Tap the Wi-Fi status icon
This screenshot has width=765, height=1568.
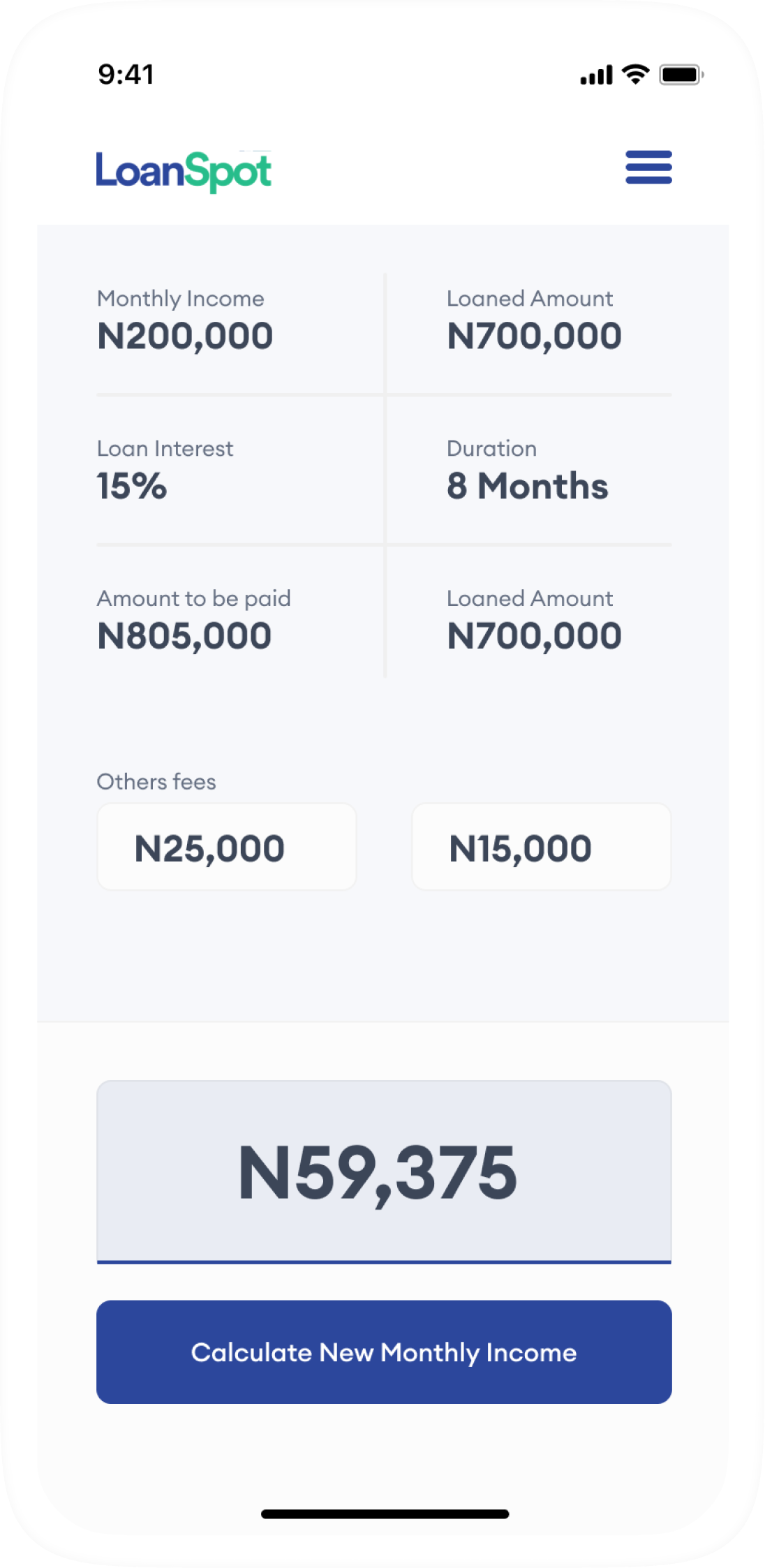(x=635, y=74)
